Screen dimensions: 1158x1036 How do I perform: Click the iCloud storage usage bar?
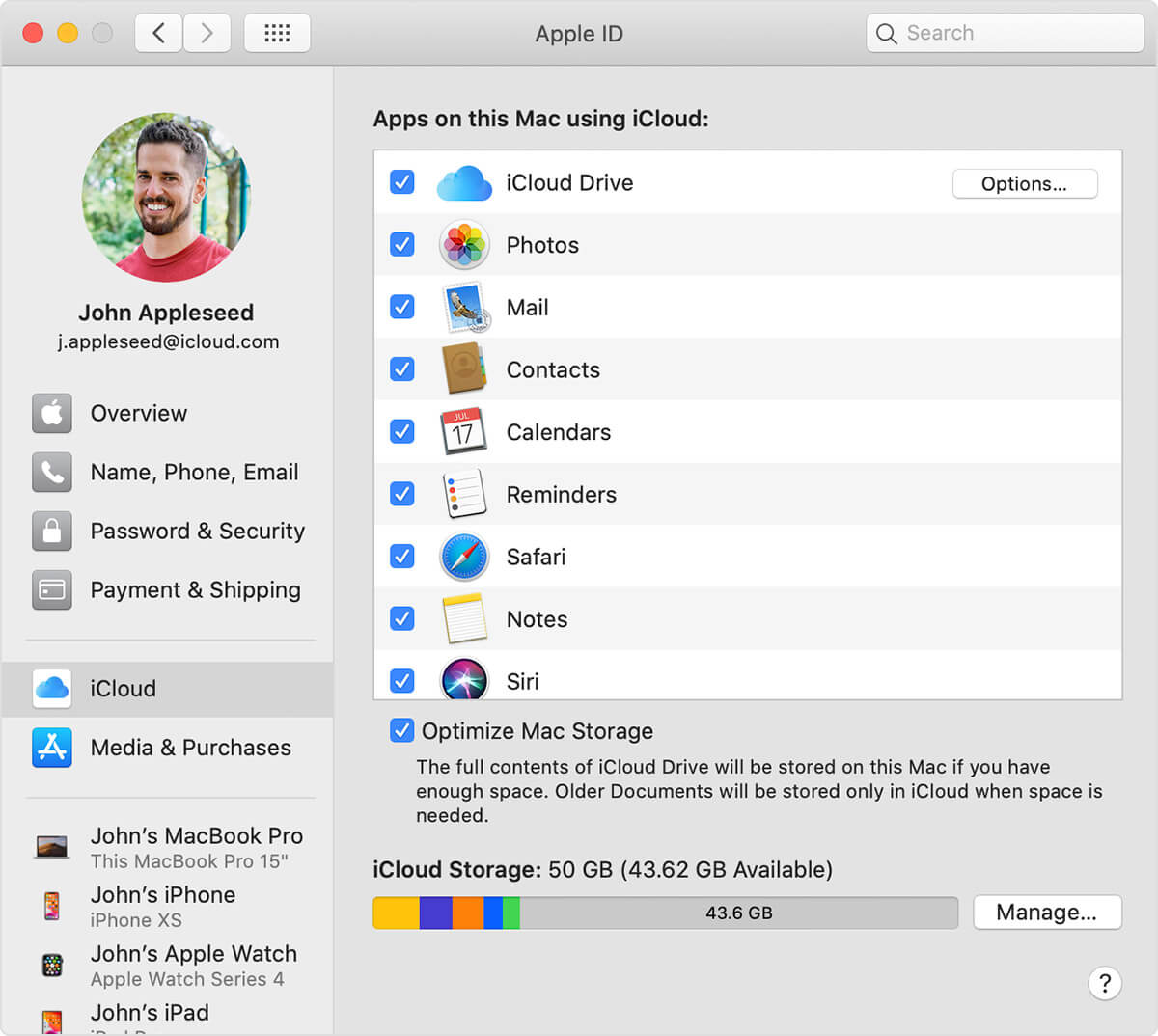[664, 912]
